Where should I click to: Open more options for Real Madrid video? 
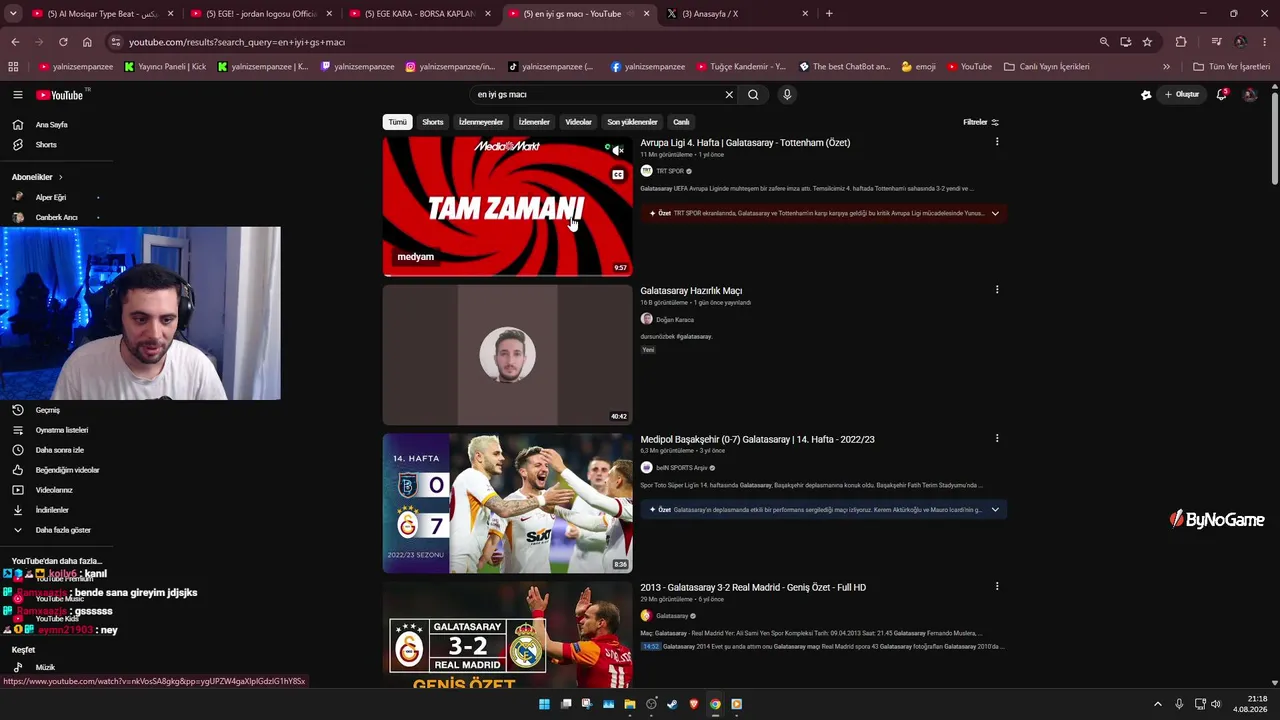[x=997, y=586]
